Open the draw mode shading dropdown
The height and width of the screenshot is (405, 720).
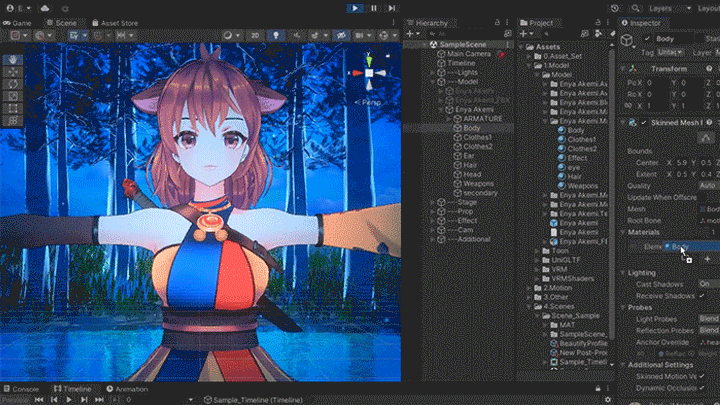[x=231, y=35]
